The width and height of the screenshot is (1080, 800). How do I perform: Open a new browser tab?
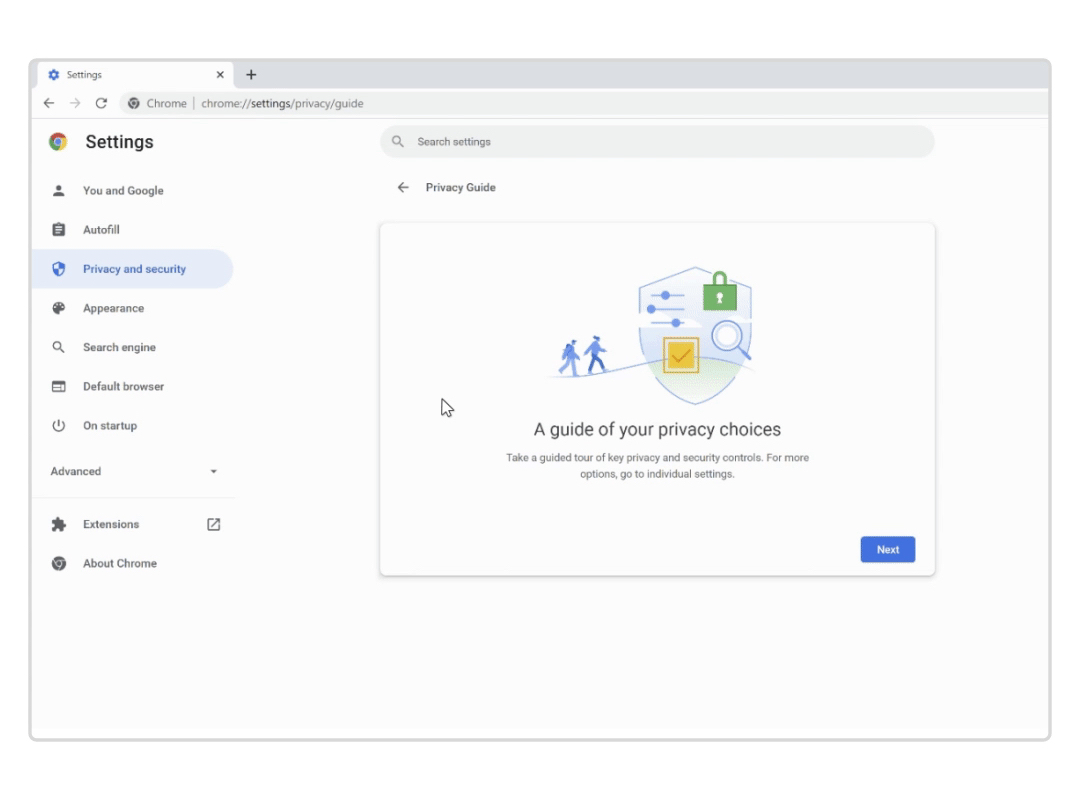coord(251,74)
